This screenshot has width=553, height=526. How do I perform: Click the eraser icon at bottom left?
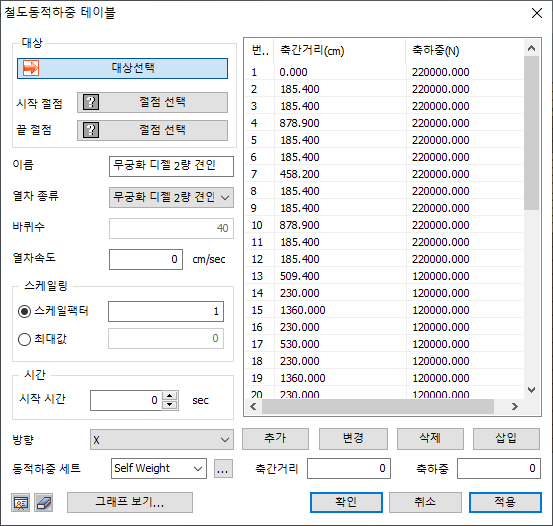(44, 503)
